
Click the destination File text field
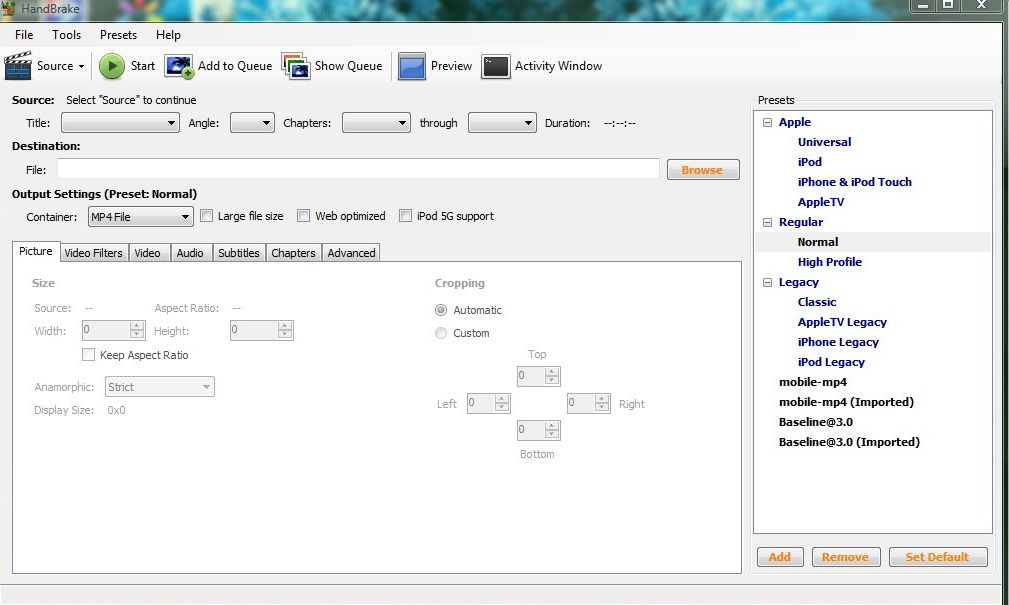click(358, 169)
